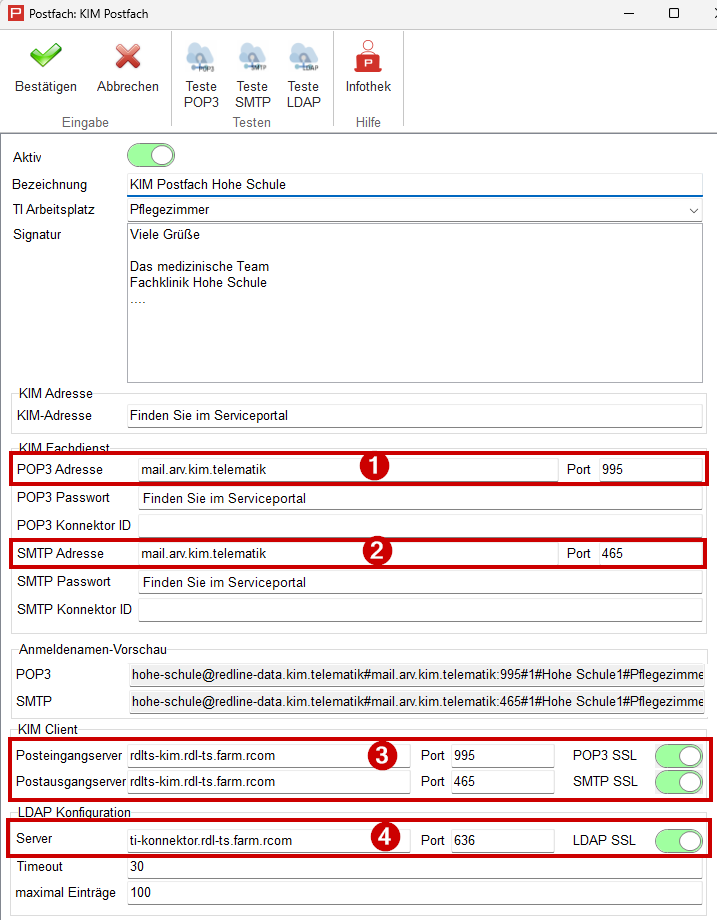Expand the TI Arbeitsplatz dropdown
This screenshot has width=717, height=920.
point(694,210)
